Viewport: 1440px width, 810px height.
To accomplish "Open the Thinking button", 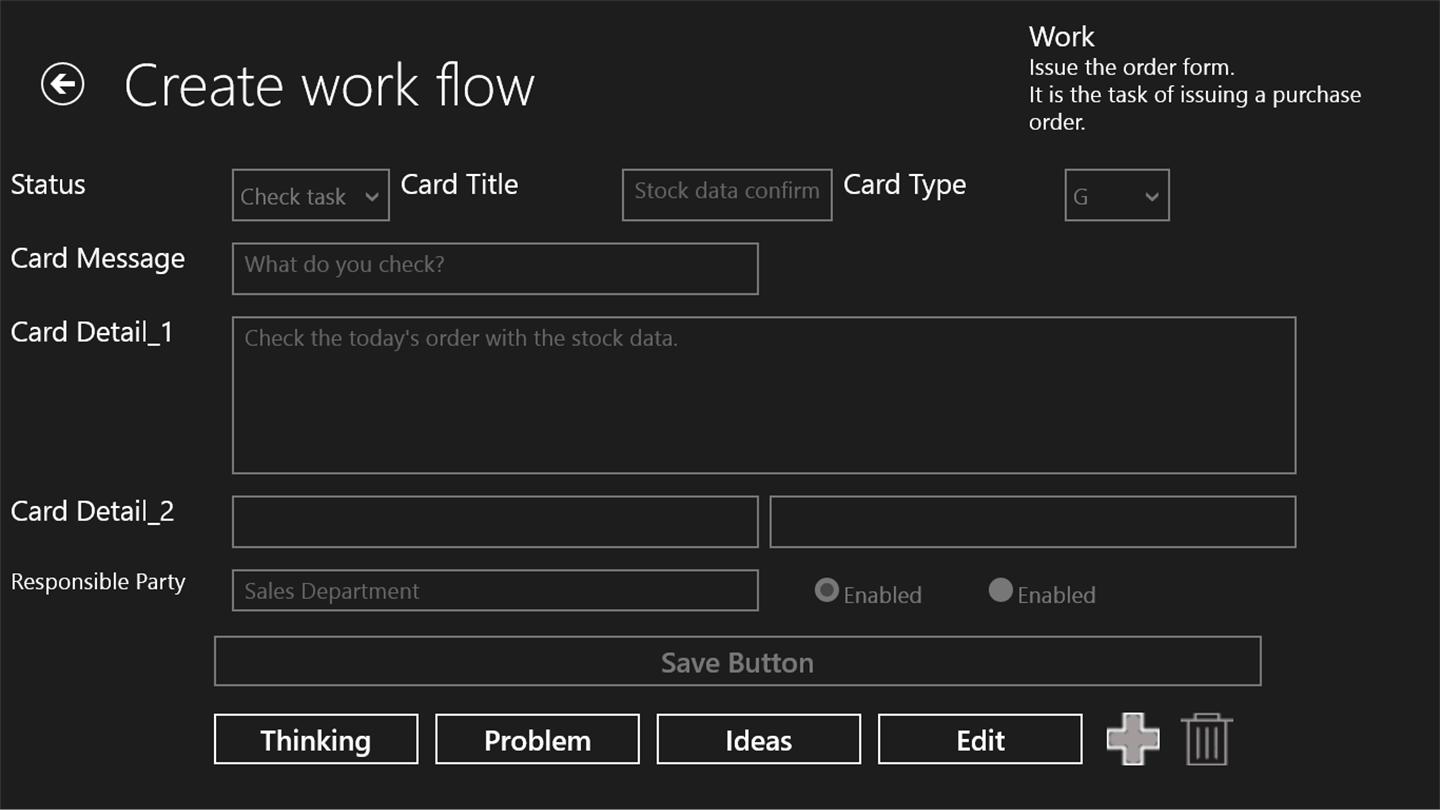I will click(x=316, y=739).
